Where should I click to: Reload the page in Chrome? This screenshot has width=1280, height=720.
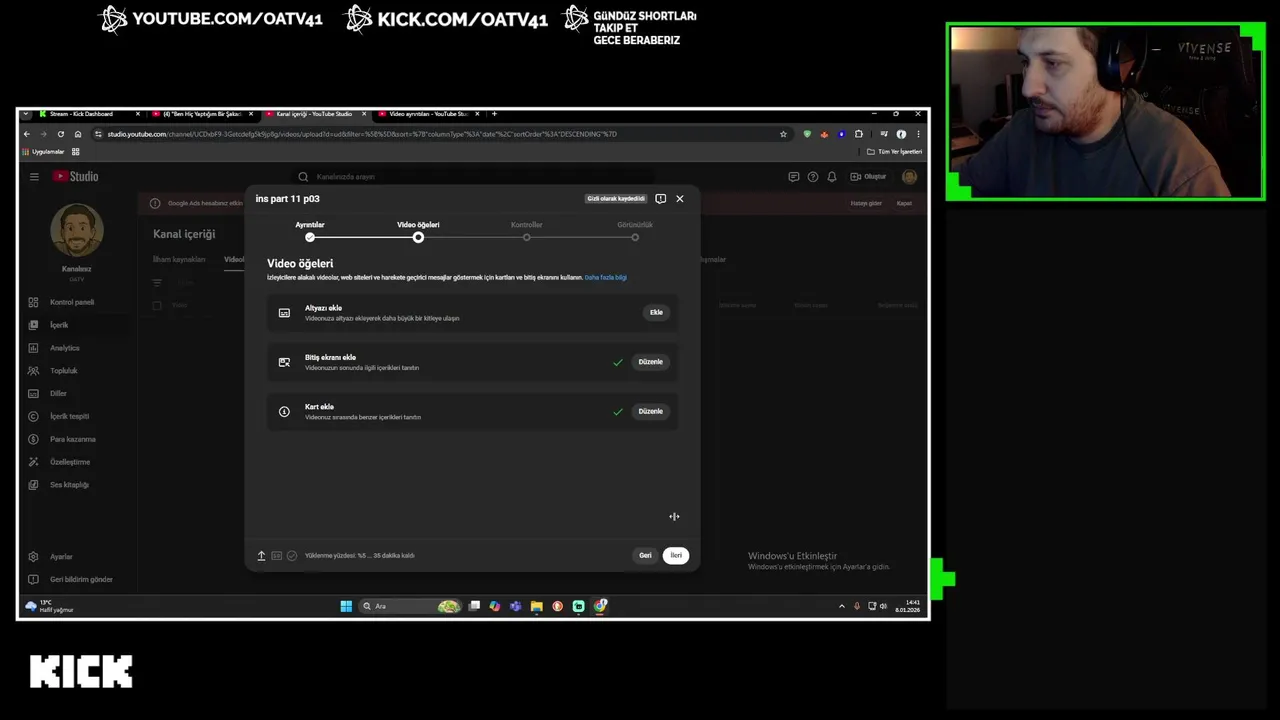(x=61, y=134)
